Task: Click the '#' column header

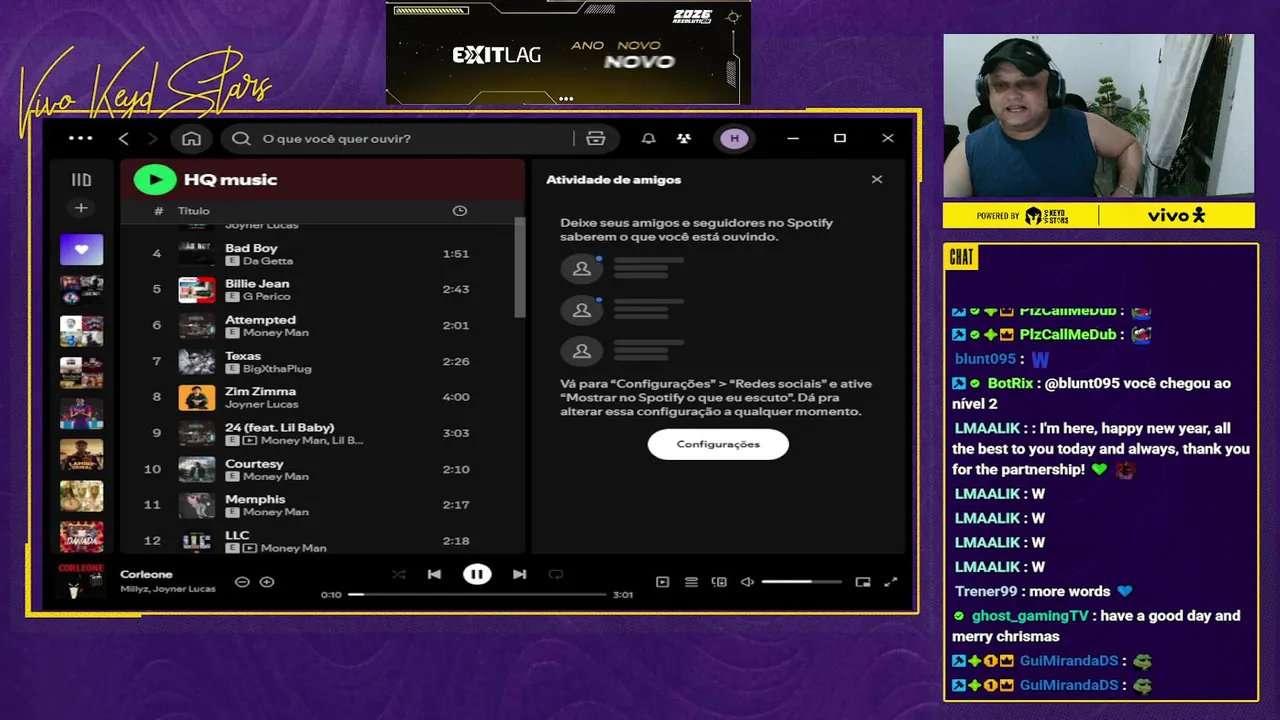Action: point(158,211)
